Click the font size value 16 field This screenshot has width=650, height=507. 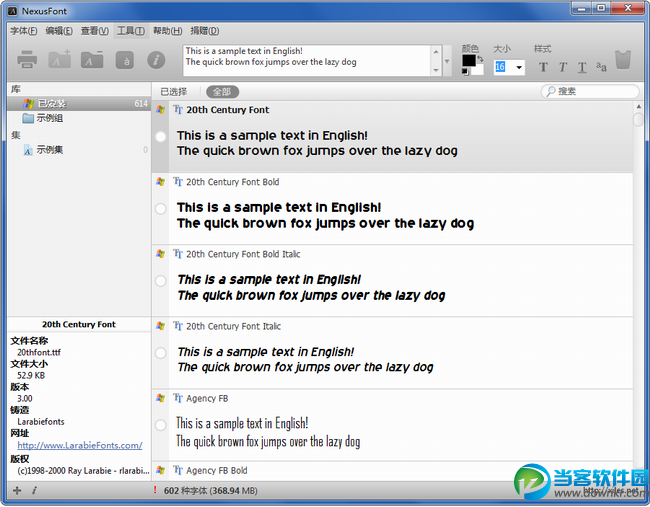click(x=503, y=67)
